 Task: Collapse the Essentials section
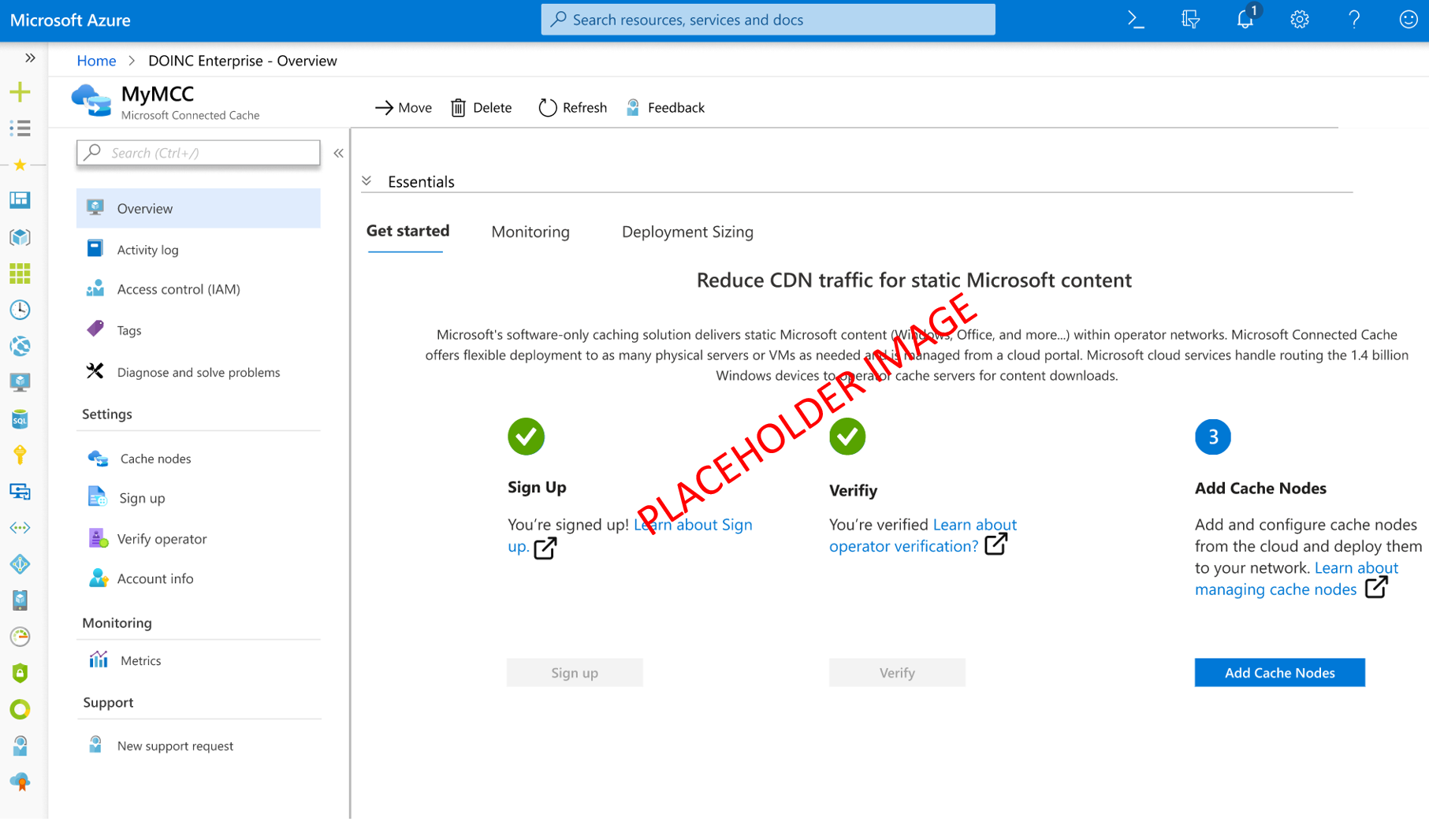tap(367, 181)
